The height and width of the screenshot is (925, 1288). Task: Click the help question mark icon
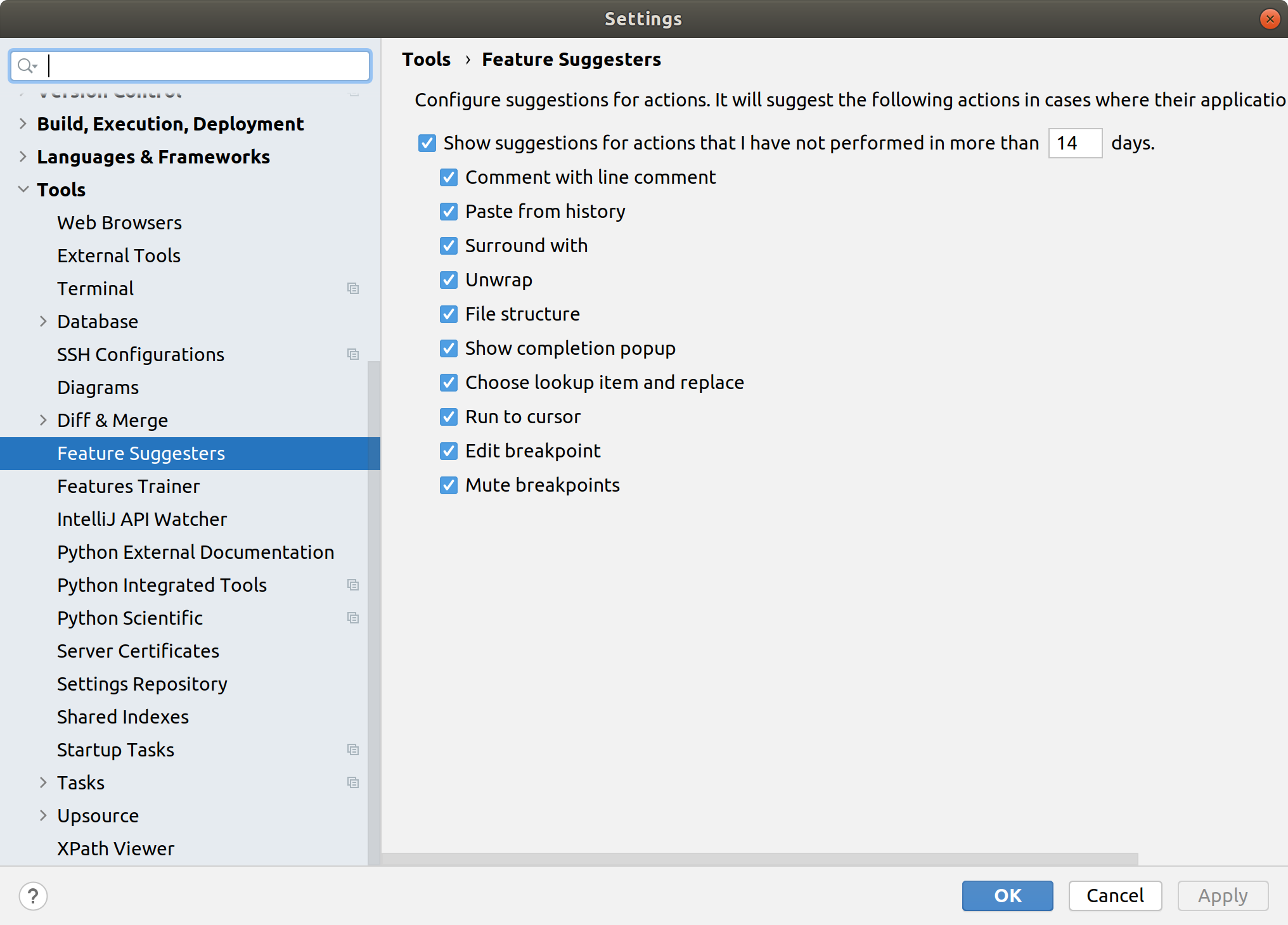click(x=33, y=896)
